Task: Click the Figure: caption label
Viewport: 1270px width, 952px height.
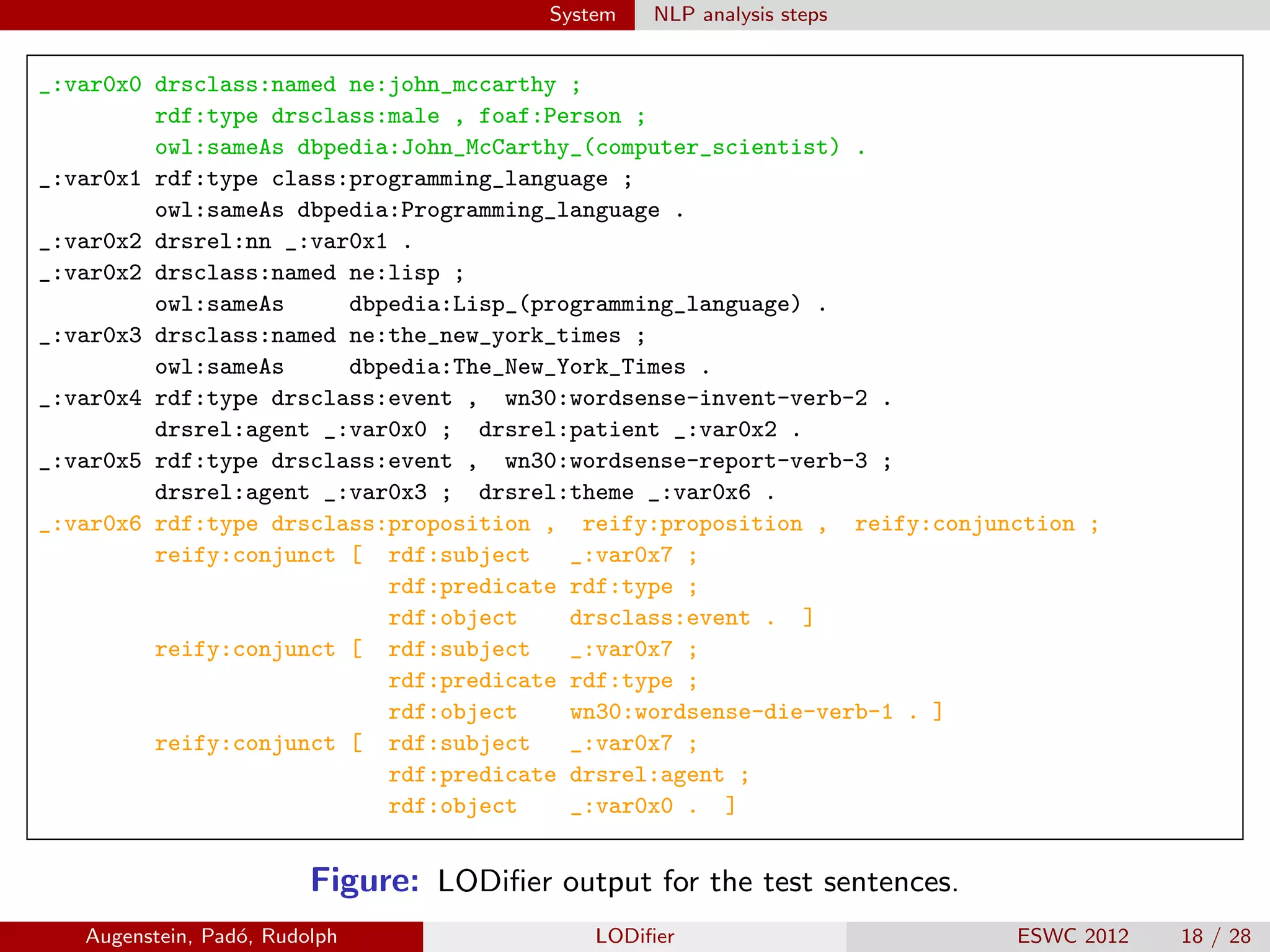Action: (365, 881)
